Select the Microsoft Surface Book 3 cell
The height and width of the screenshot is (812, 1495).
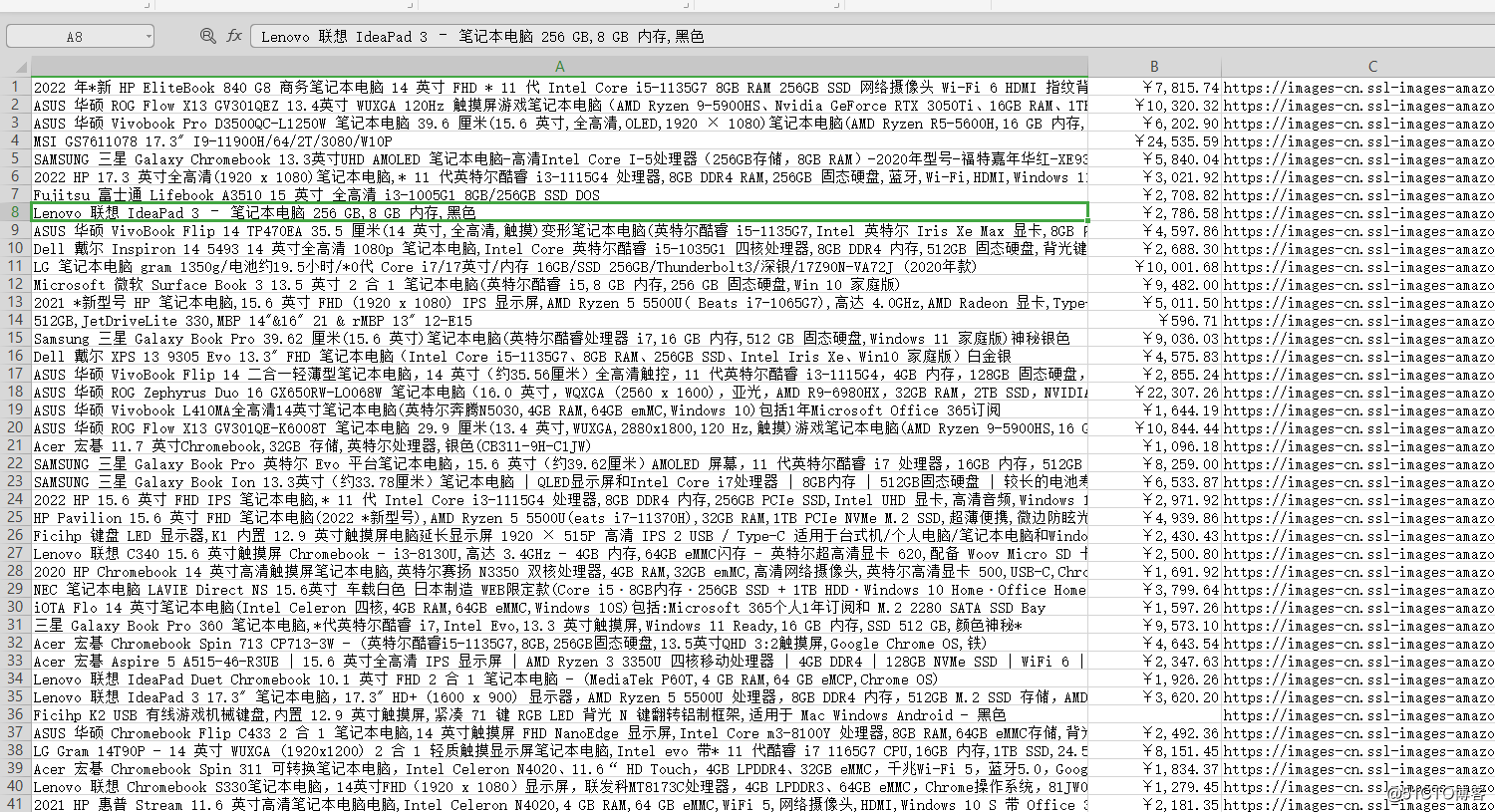coord(559,284)
